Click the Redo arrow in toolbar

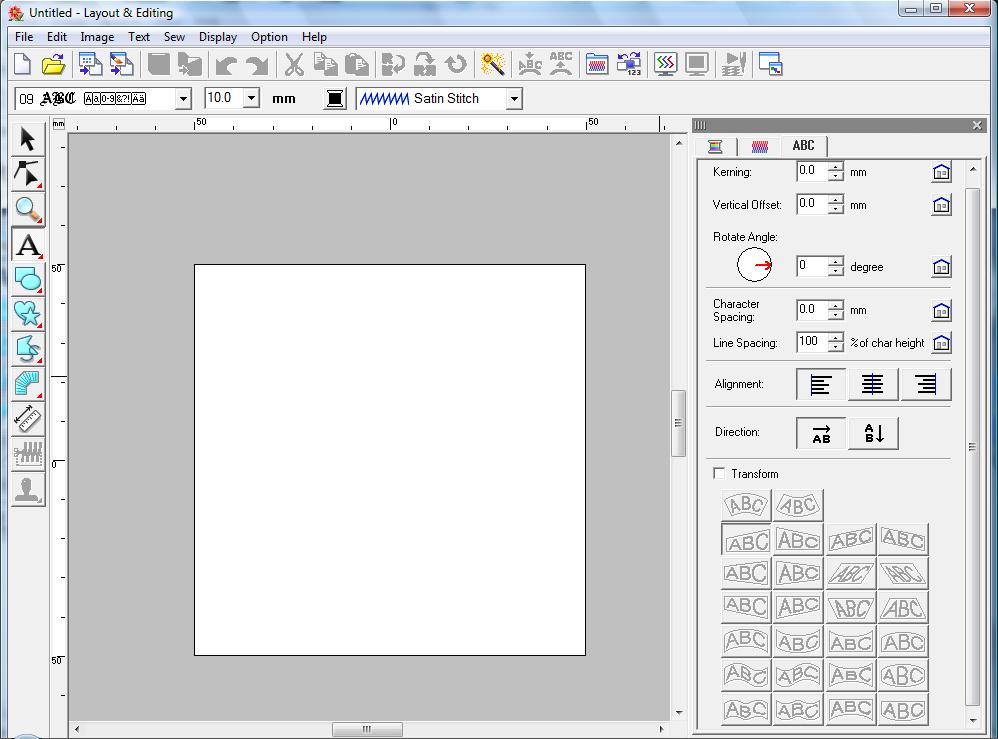(257, 65)
